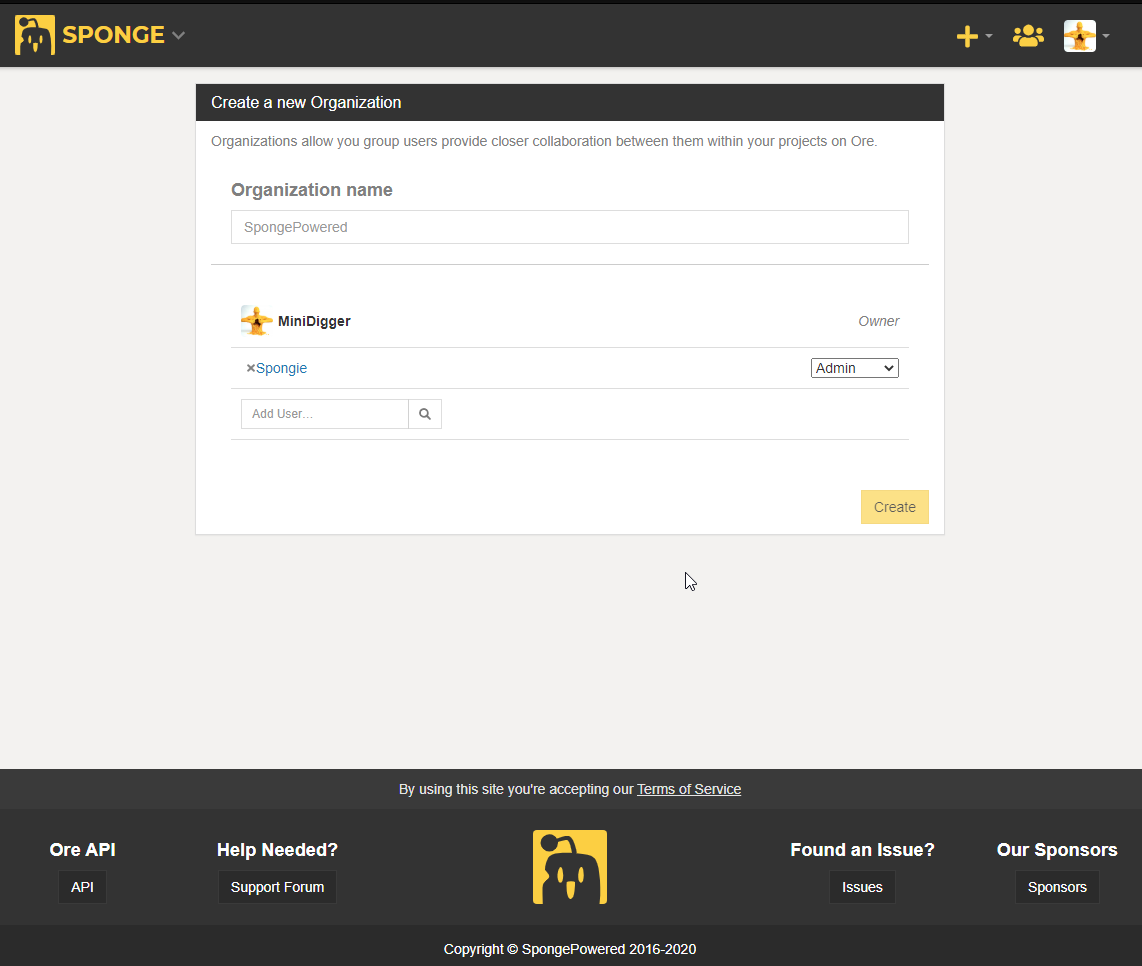Viewport: 1142px width, 966px height.
Task: Expand the caret beside the plus icon
Action: [988, 36]
